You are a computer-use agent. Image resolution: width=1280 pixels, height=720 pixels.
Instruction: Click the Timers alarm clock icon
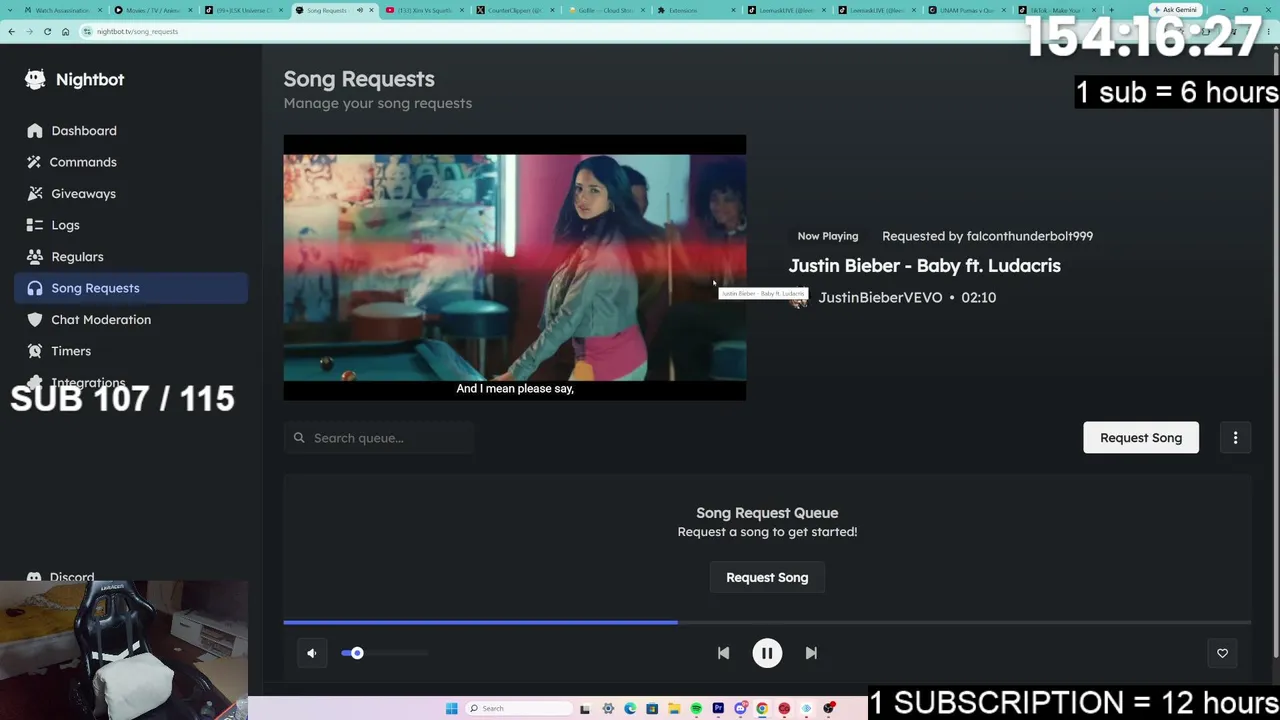[35, 351]
